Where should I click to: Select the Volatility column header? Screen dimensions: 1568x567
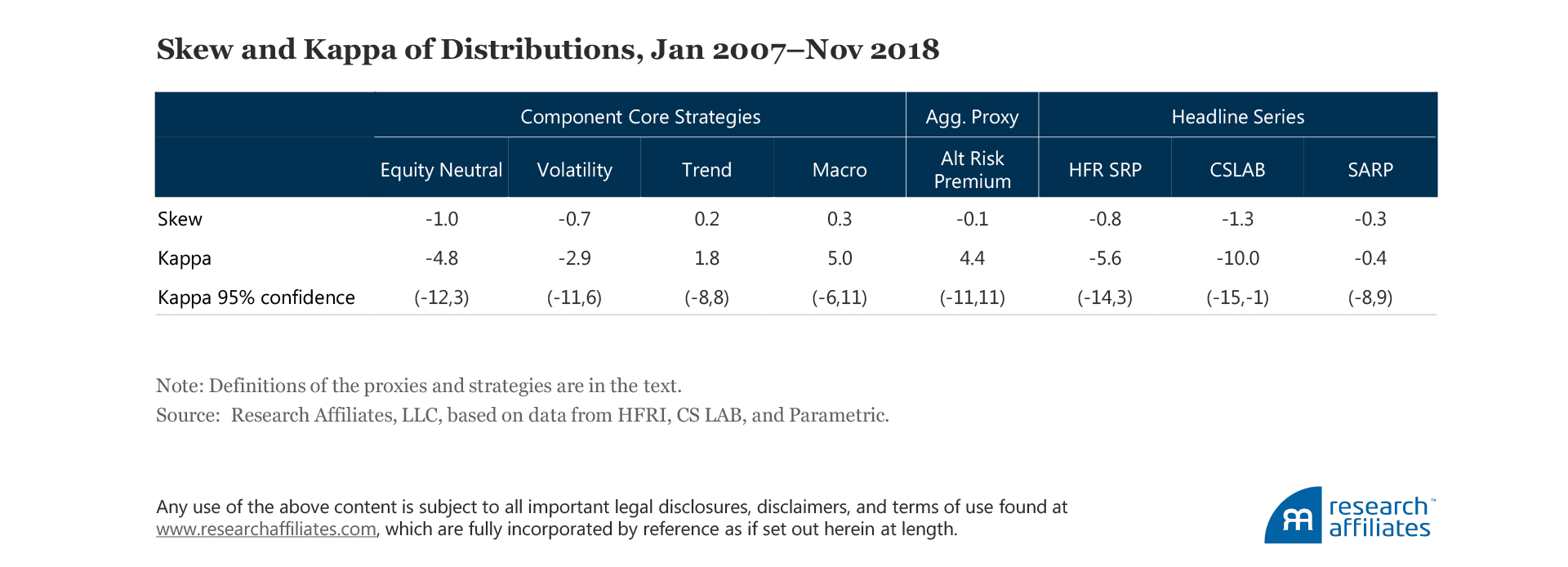574,170
